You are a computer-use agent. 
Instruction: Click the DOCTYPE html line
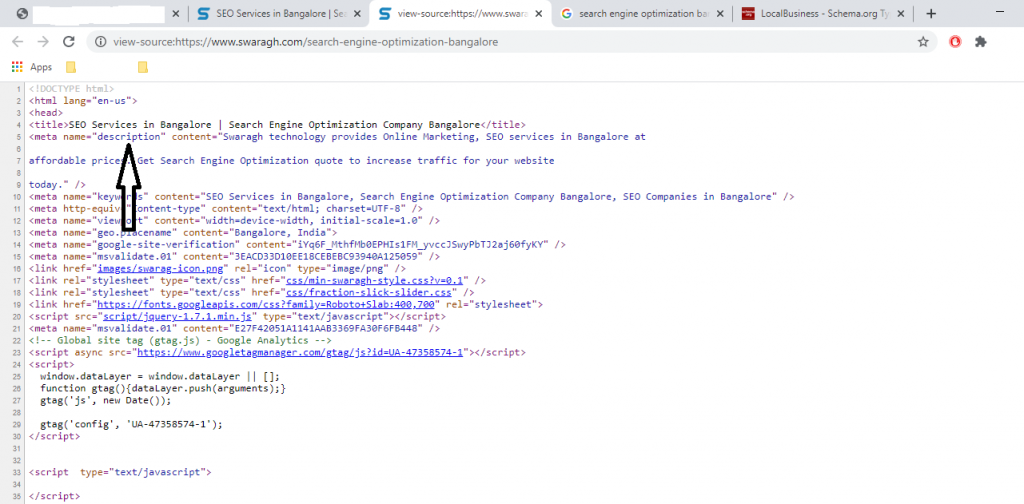(x=71, y=89)
